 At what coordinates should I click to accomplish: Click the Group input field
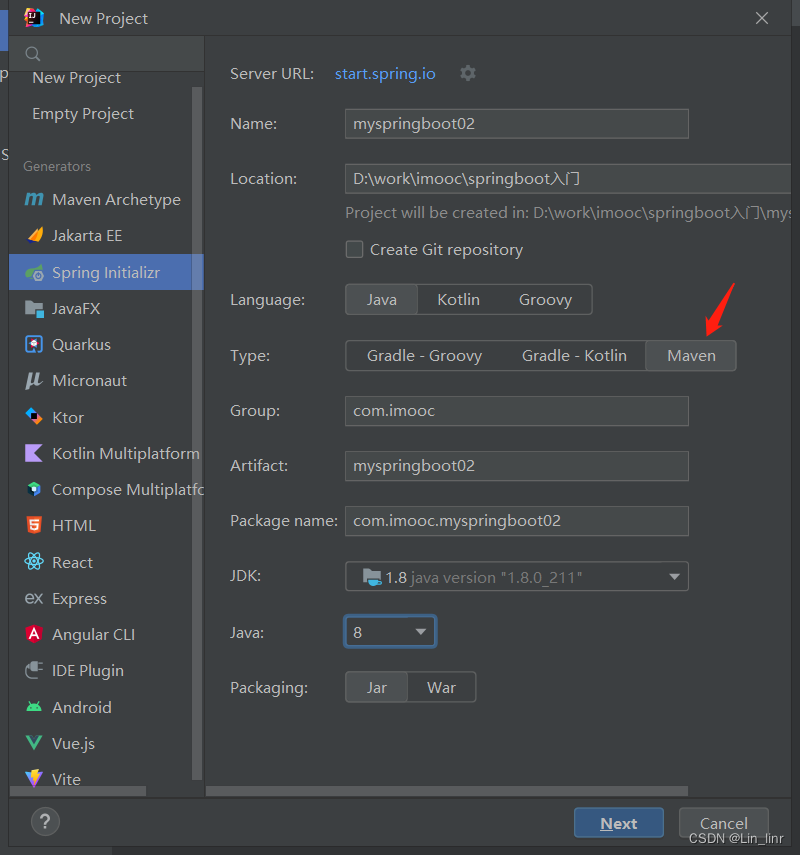click(516, 411)
